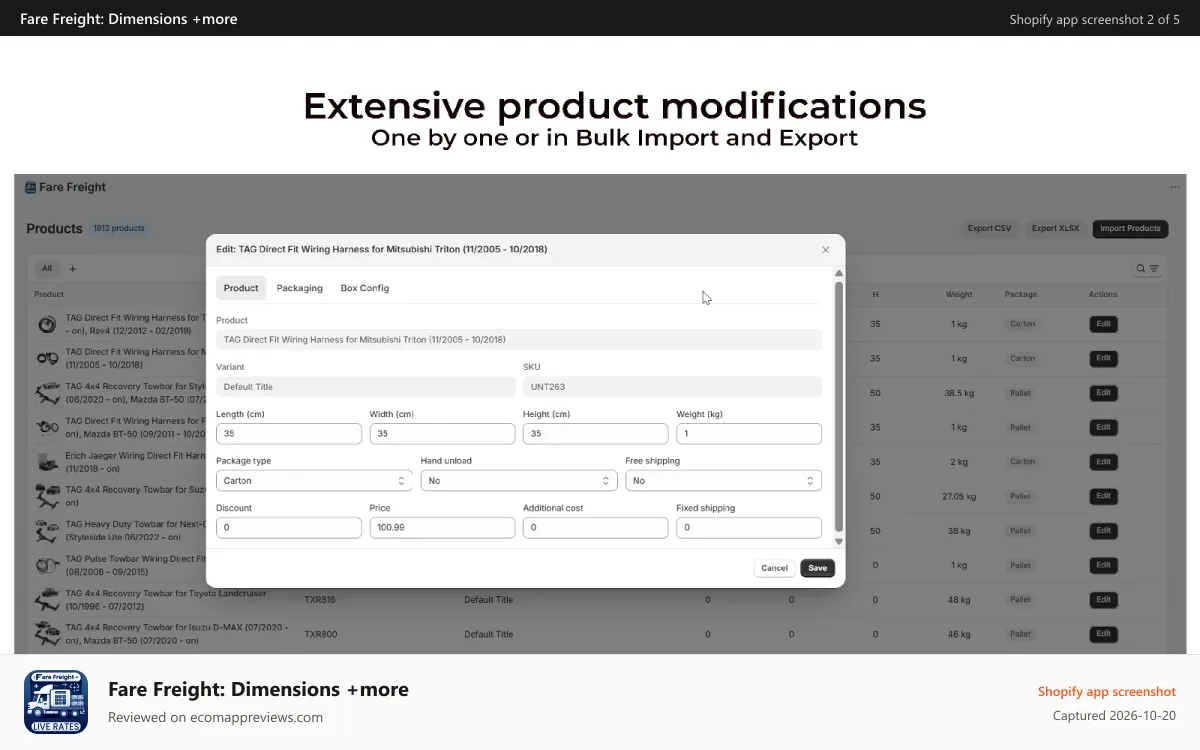1200x750 pixels.
Task: Click thumbnail of Toyota Landcruiser Recovery Towbar
Action: (x=47, y=600)
